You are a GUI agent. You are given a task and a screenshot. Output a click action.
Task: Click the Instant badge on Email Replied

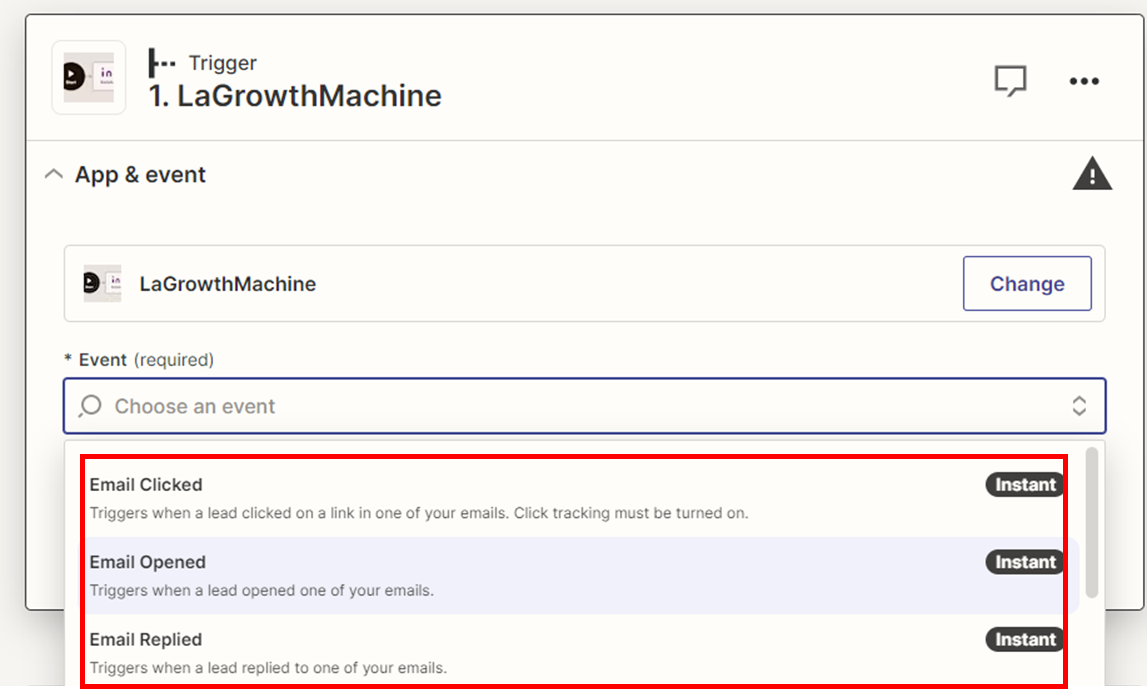[x=1025, y=639]
